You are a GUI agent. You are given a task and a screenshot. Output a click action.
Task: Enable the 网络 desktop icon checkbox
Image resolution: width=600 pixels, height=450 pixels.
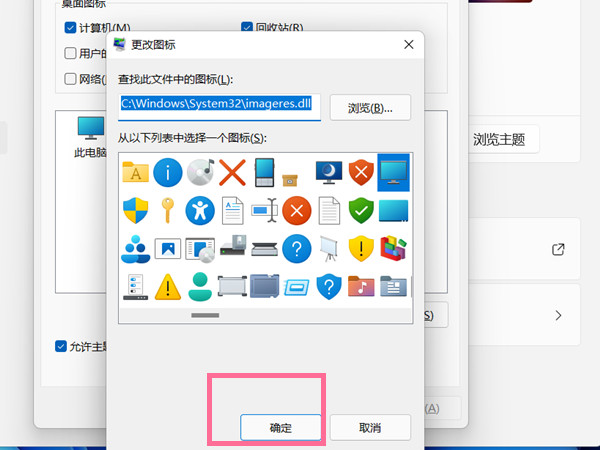70,79
